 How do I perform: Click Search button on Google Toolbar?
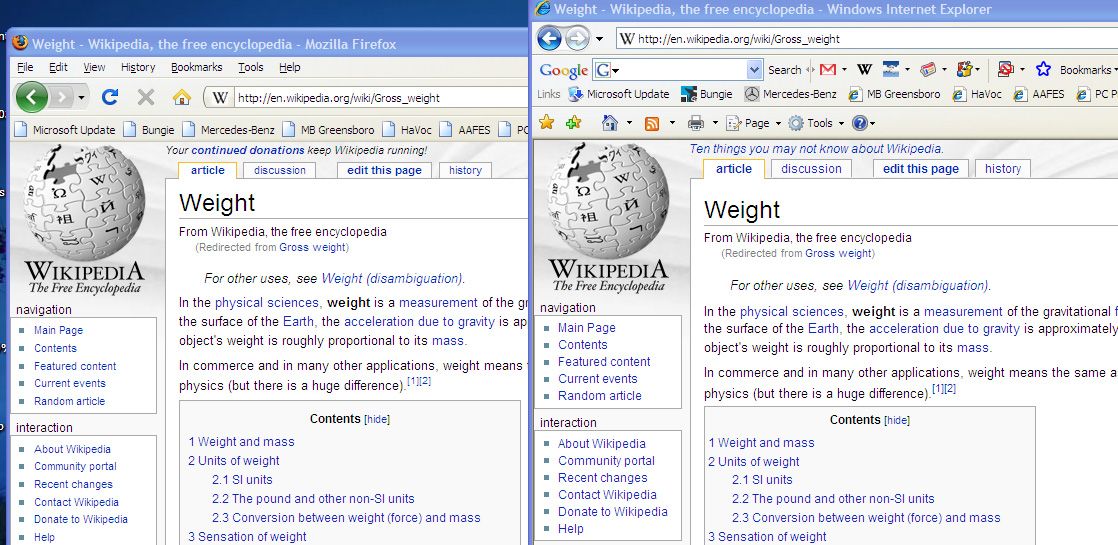[784, 70]
